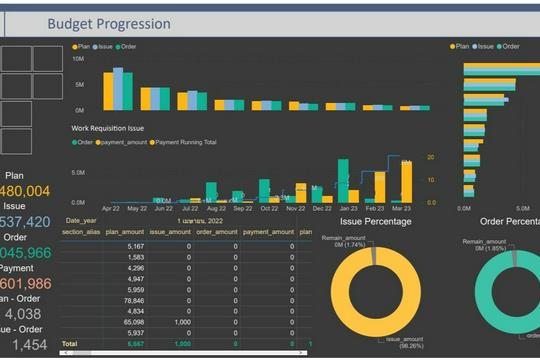Select the 4,947 plan_amount cell
The image size is (540, 360).
[136, 279]
